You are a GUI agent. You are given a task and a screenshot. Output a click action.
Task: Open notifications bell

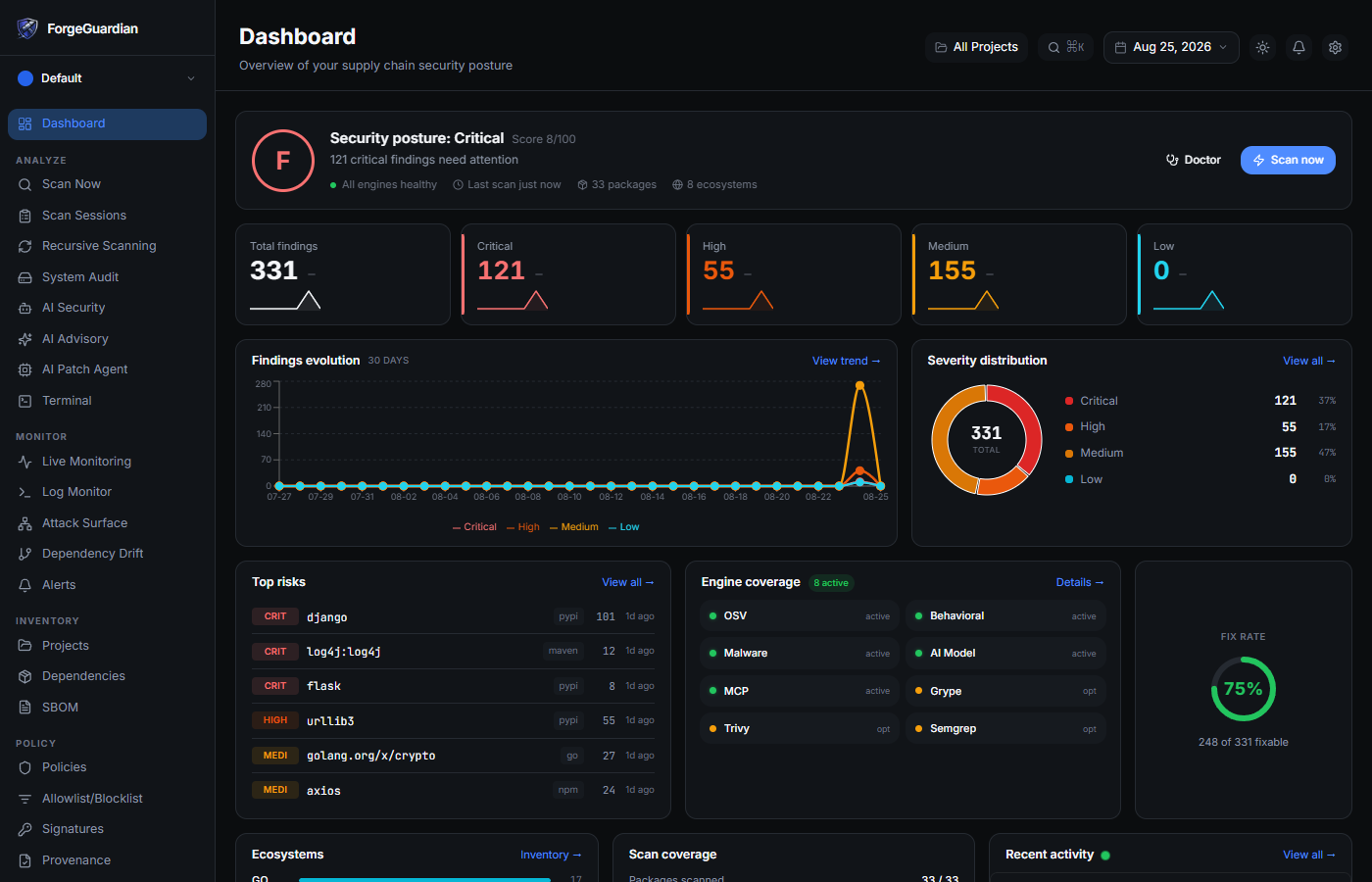1298,47
